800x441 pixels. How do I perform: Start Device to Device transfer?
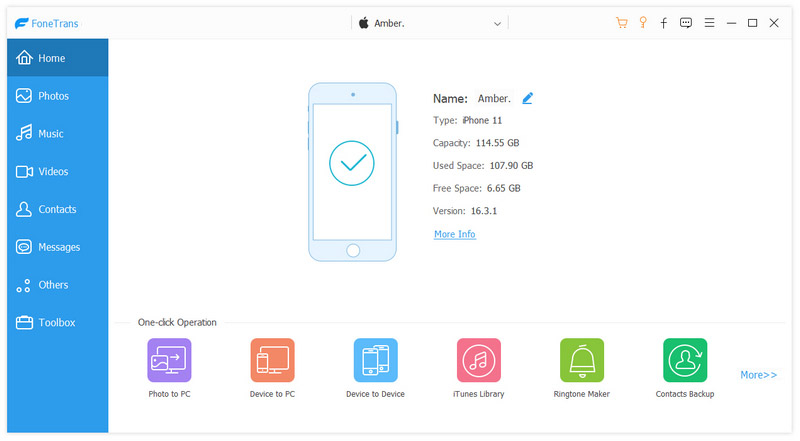click(x=376, y=360)
